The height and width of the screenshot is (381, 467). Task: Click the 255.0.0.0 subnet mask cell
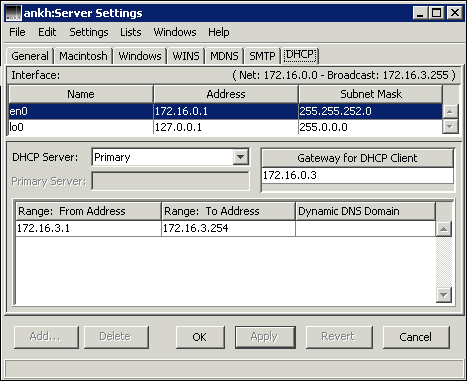point(370,127)
